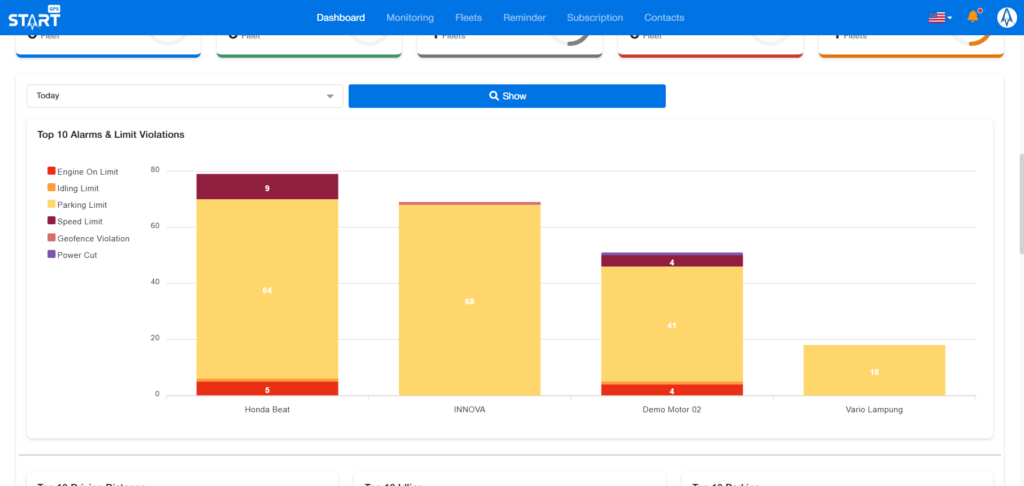This screenshot has width=1024, height=486.
Task: Navigate to Subscription page
Action: (x=594, y=17)
